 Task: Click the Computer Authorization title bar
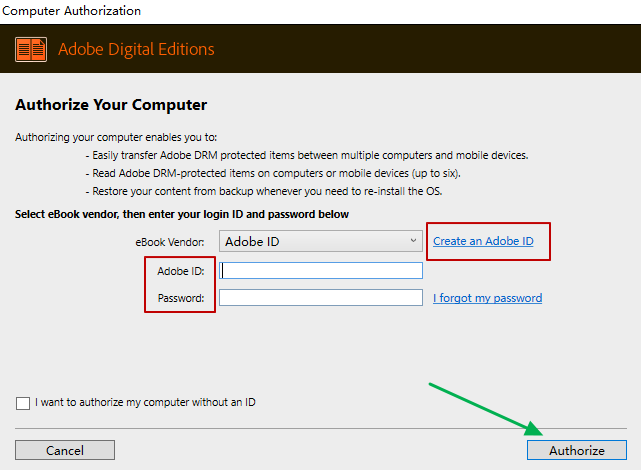pyautogui.click(x=71, y=11)
